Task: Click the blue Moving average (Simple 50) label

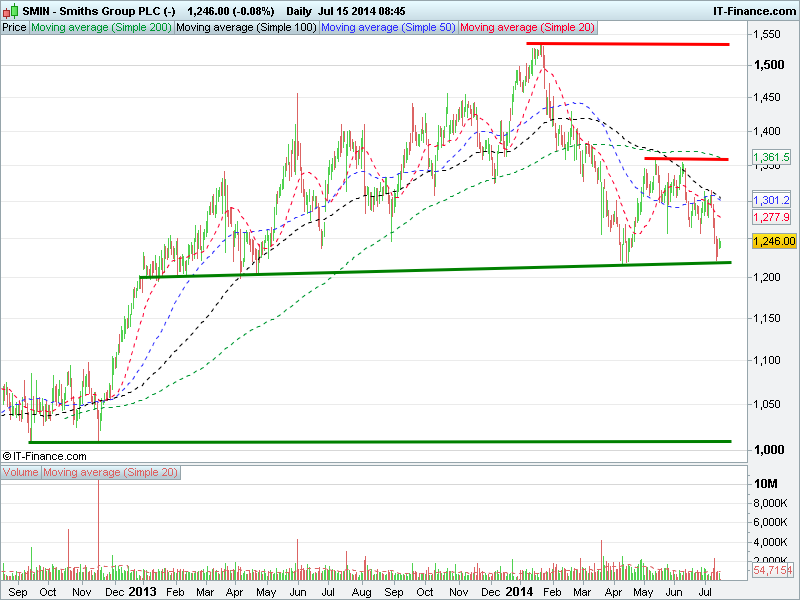Action: click(x=388, y=28)
